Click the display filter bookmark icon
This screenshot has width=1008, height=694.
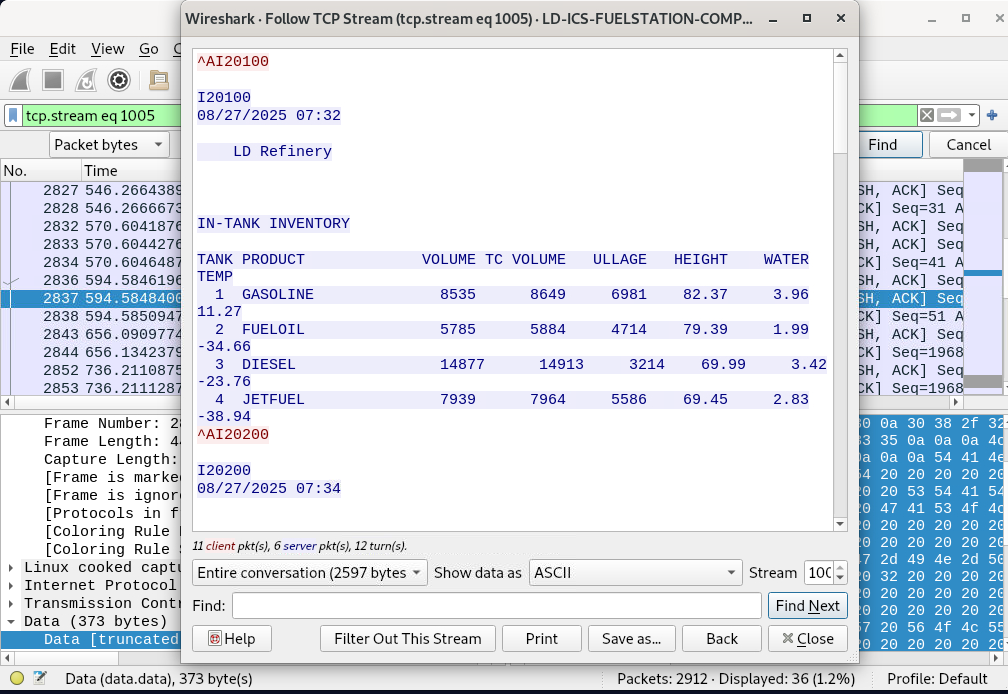[x=13, y=116]
